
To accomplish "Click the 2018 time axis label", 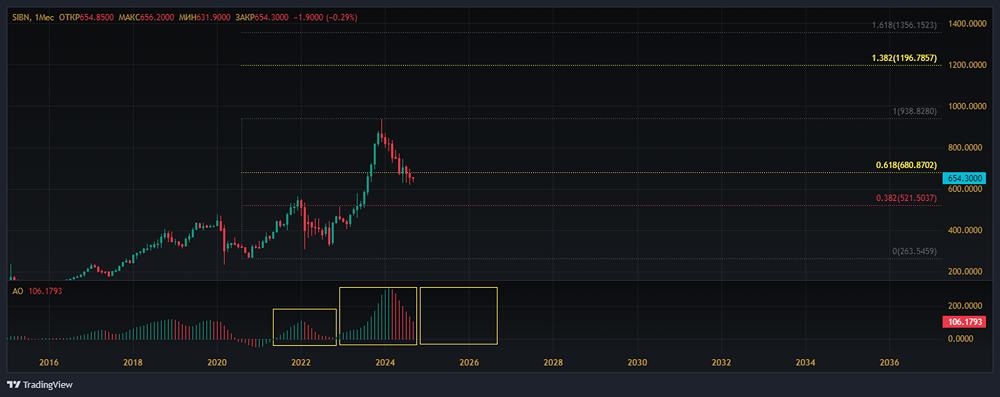I will coord(133,363).
